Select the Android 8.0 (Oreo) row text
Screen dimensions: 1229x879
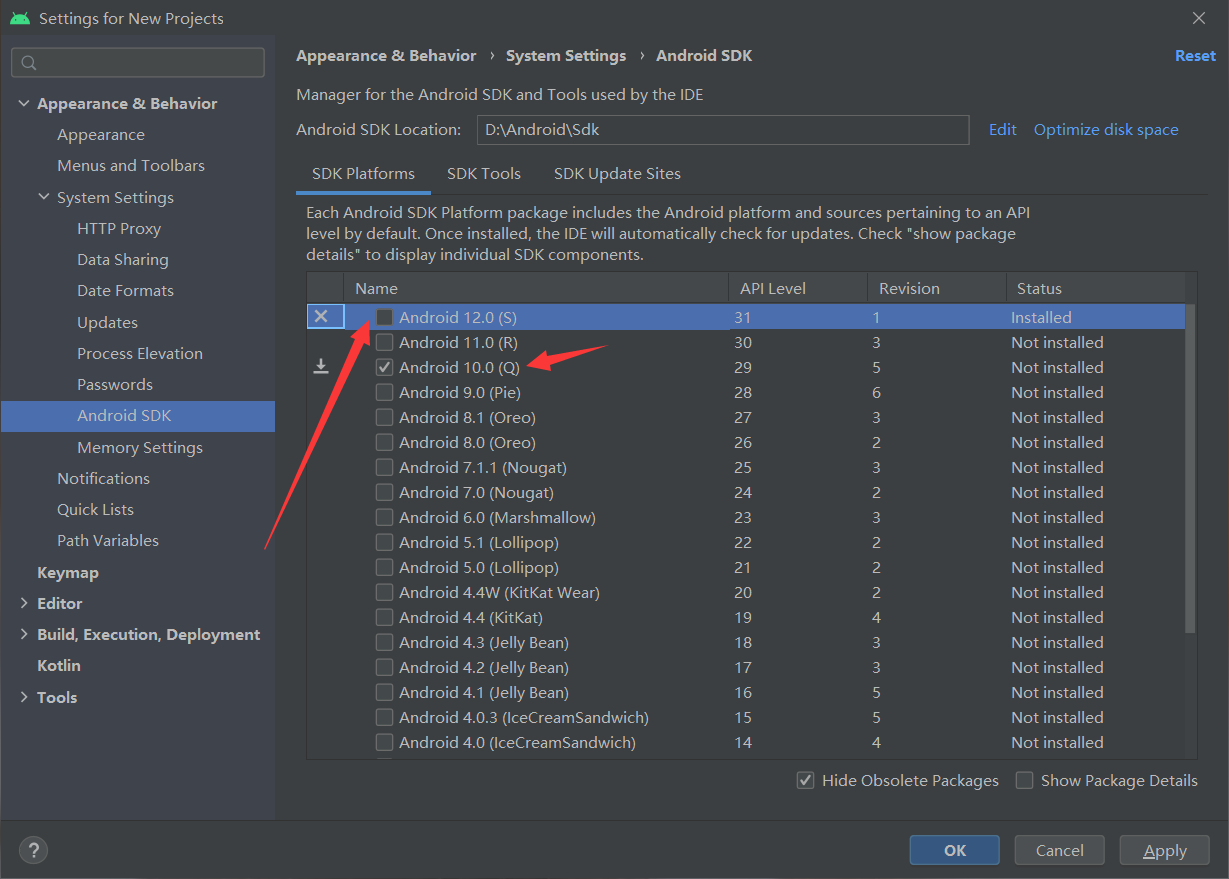(467, 442)
